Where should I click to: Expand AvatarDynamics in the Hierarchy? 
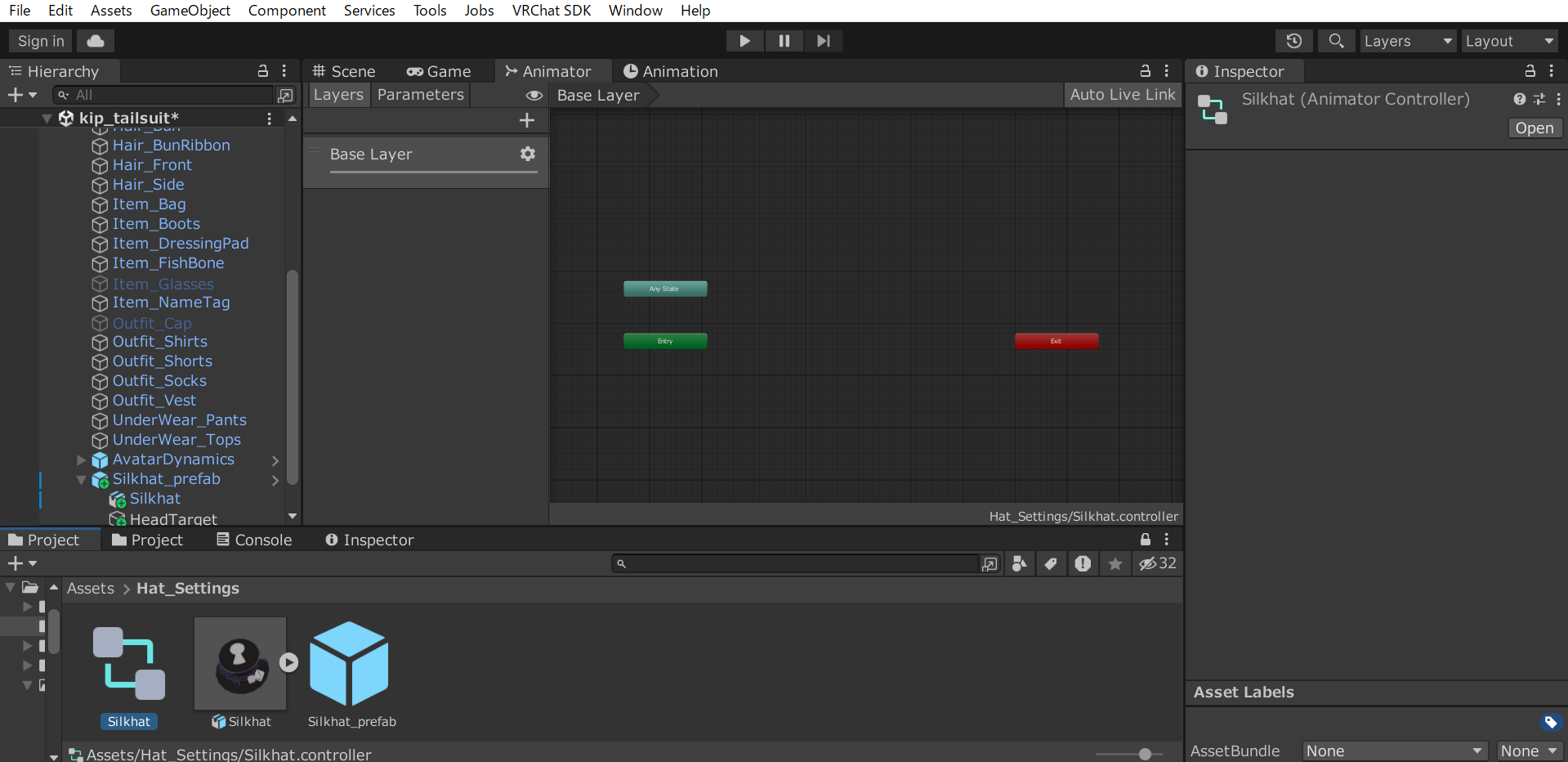[x=81, y=459]
